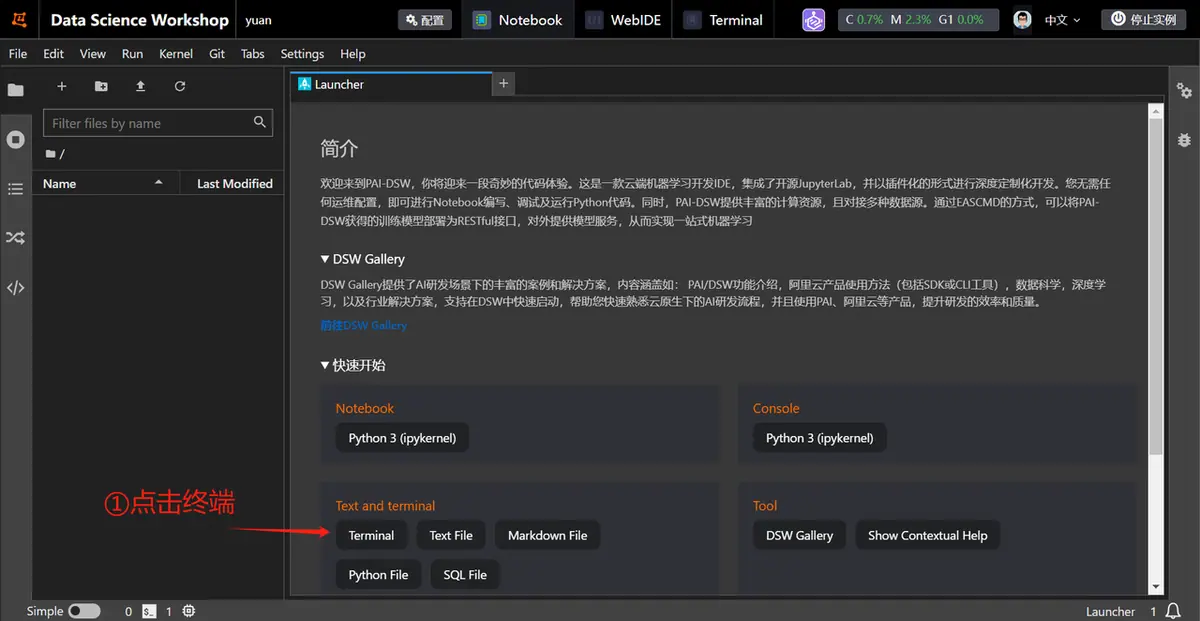
Task: Click the terminal count icon in status bar
Action: tap(148, 611)
